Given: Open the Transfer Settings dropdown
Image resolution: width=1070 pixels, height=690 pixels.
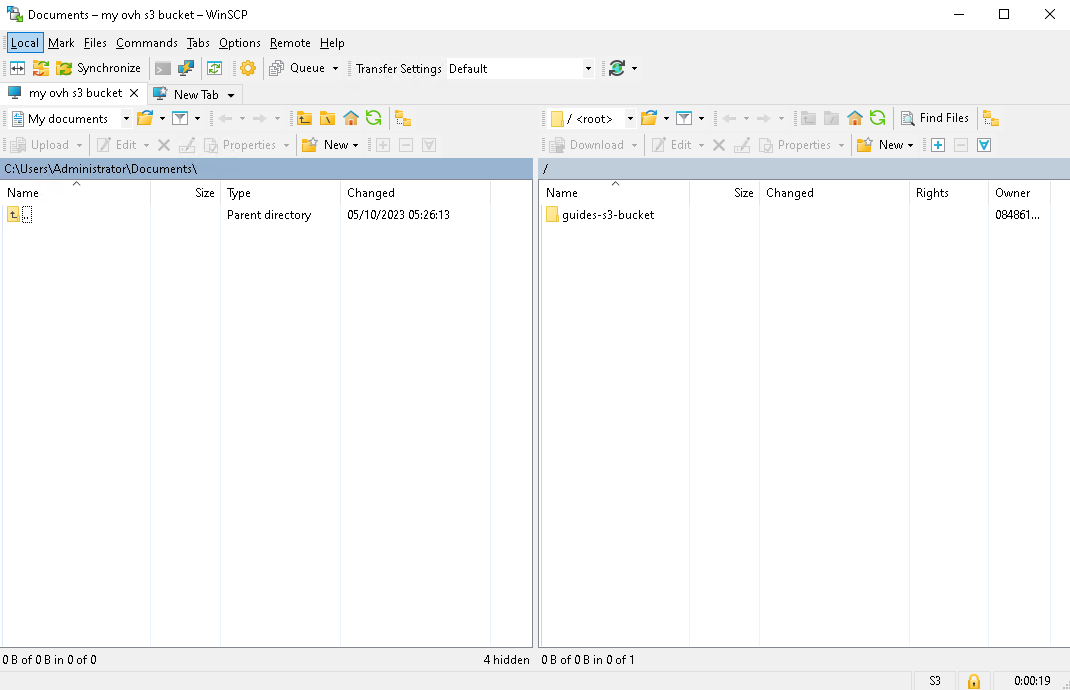Looking at the screenshot, I should coord(588,68).
